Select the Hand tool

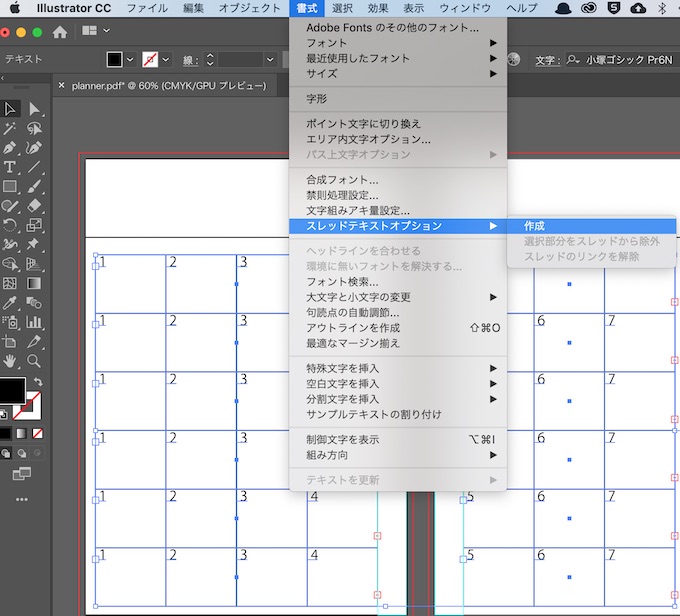[10, 361]
